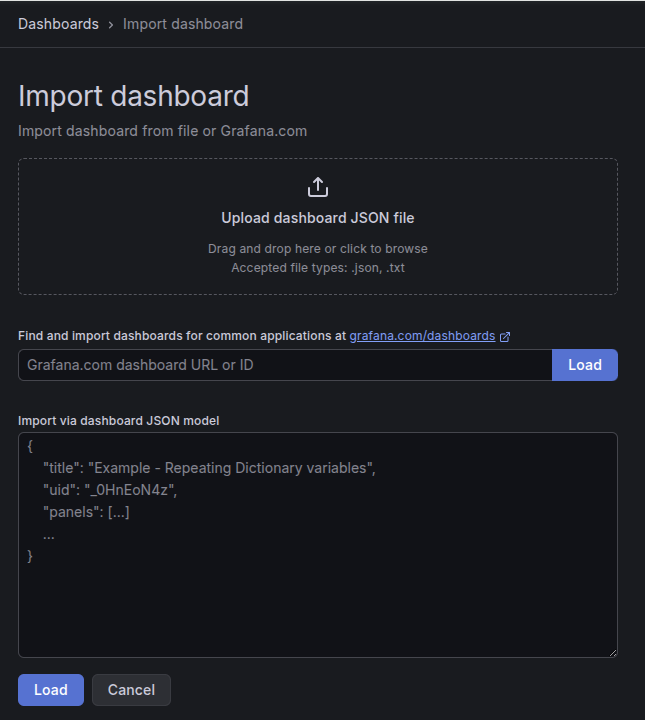645x720 pixels.
Task: Select the Import dashboard breadcrumb text
Action: click(x=183, y=24)
